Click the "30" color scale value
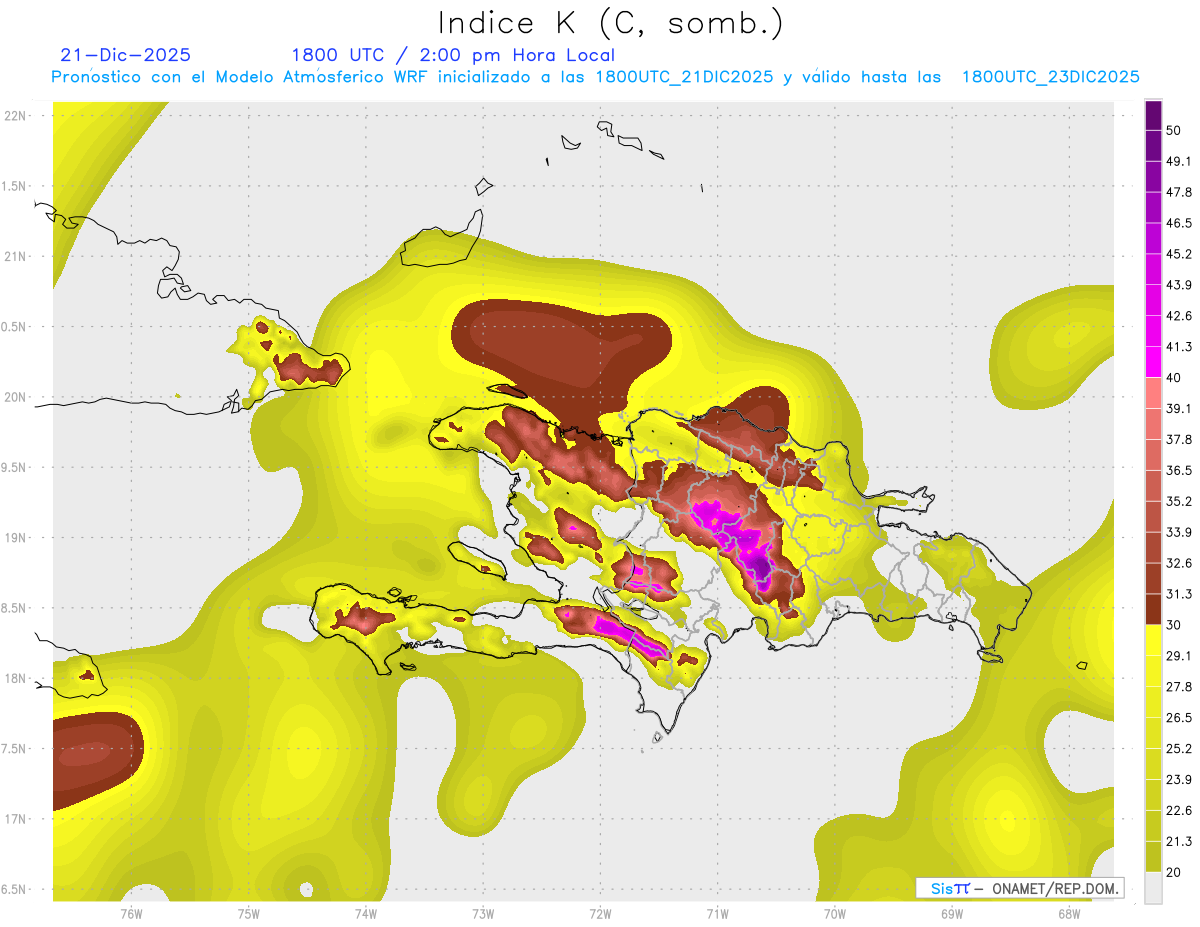The image size is (1200, 927). click(x=1174, y=625)
